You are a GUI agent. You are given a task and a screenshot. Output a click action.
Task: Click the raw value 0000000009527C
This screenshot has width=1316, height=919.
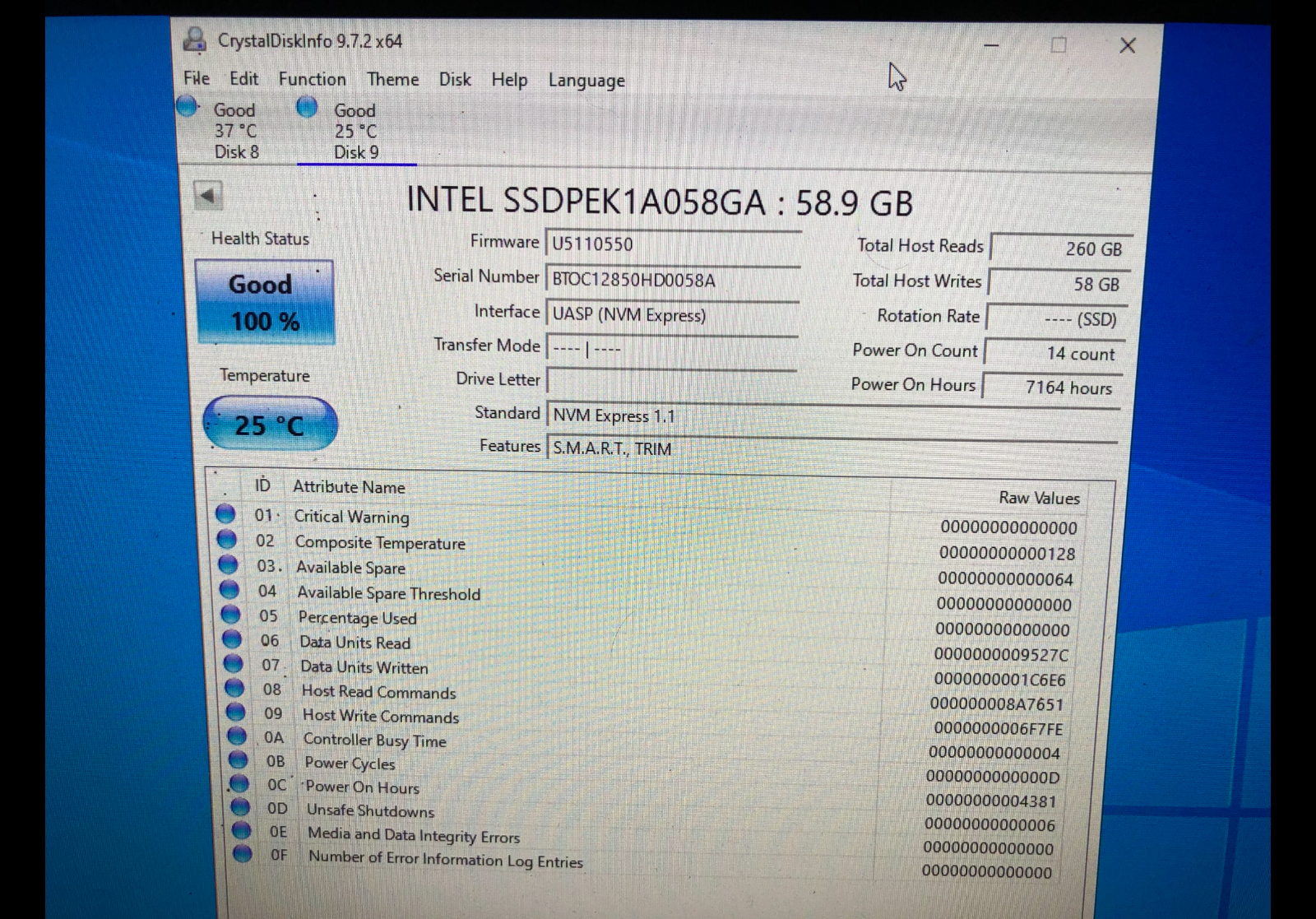tap(1001, 655)
